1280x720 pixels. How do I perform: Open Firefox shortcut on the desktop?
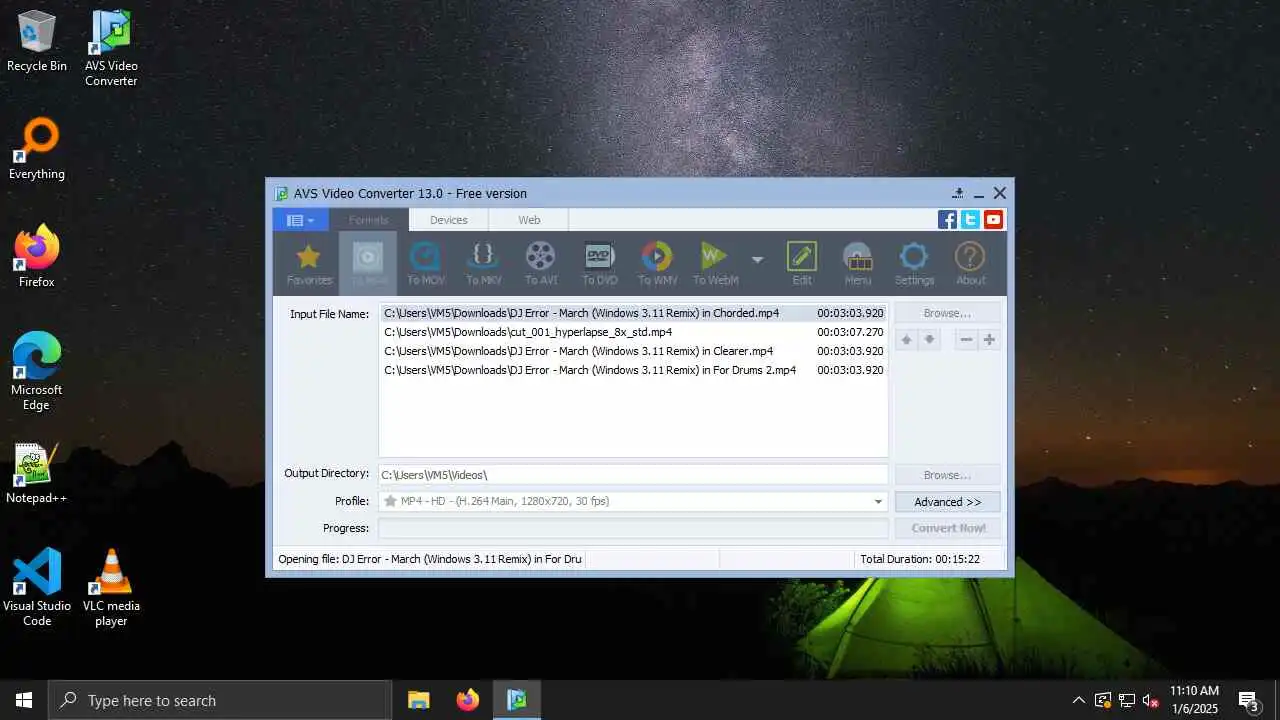coord(37,258)
